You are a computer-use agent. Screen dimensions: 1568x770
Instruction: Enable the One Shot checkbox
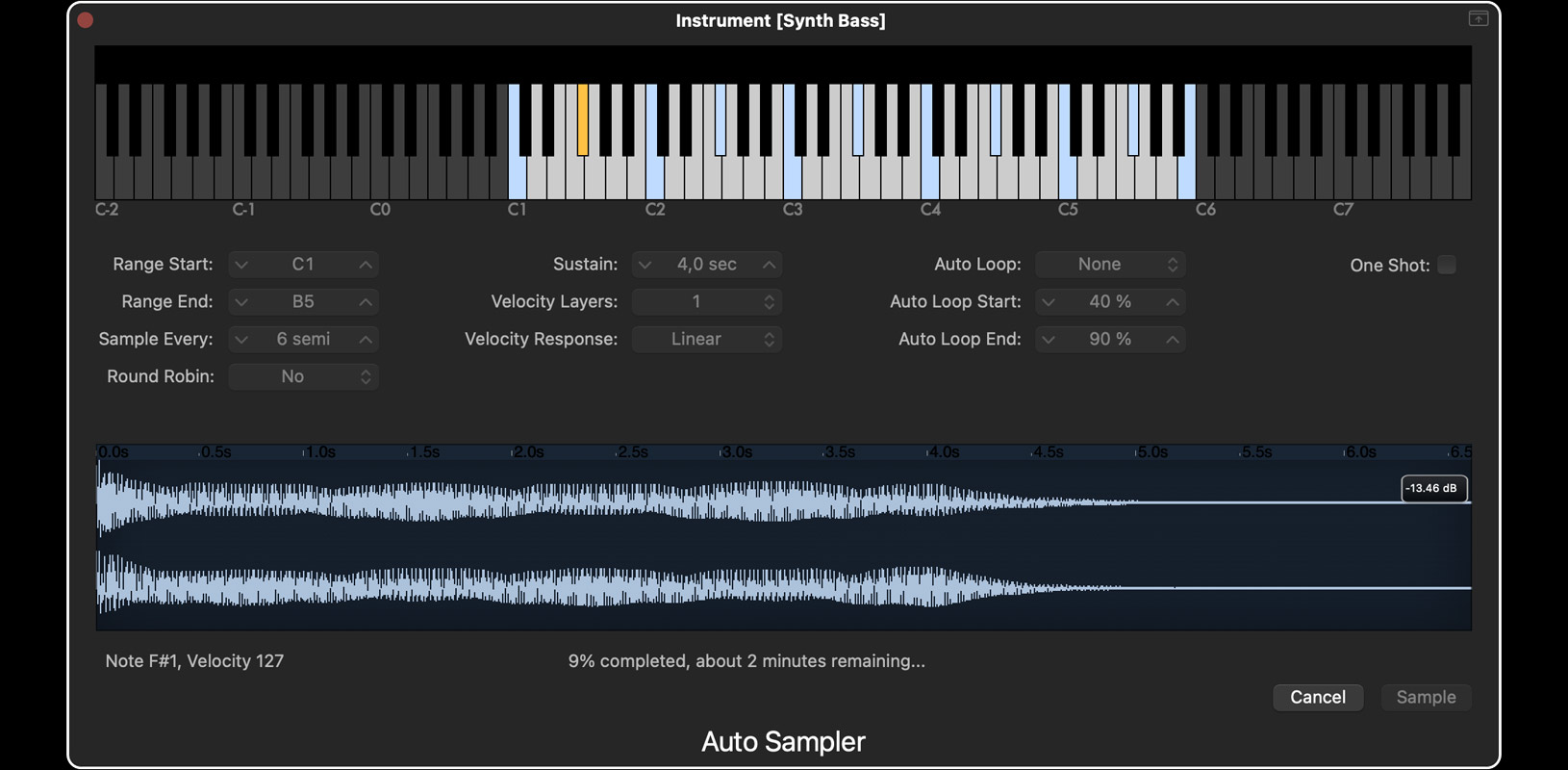click(1447, 265)
